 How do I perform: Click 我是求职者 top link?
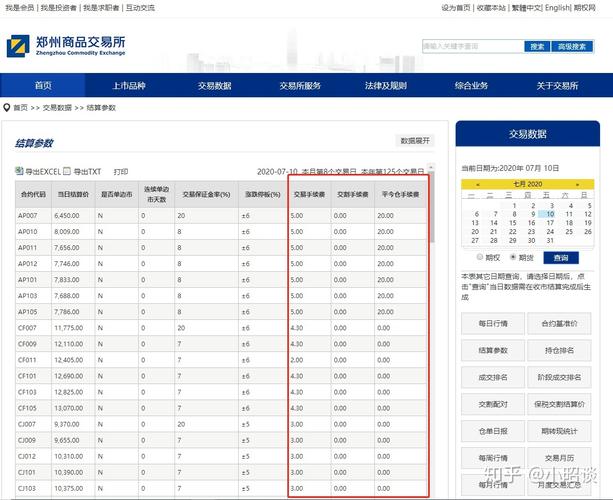coord(101,7)
